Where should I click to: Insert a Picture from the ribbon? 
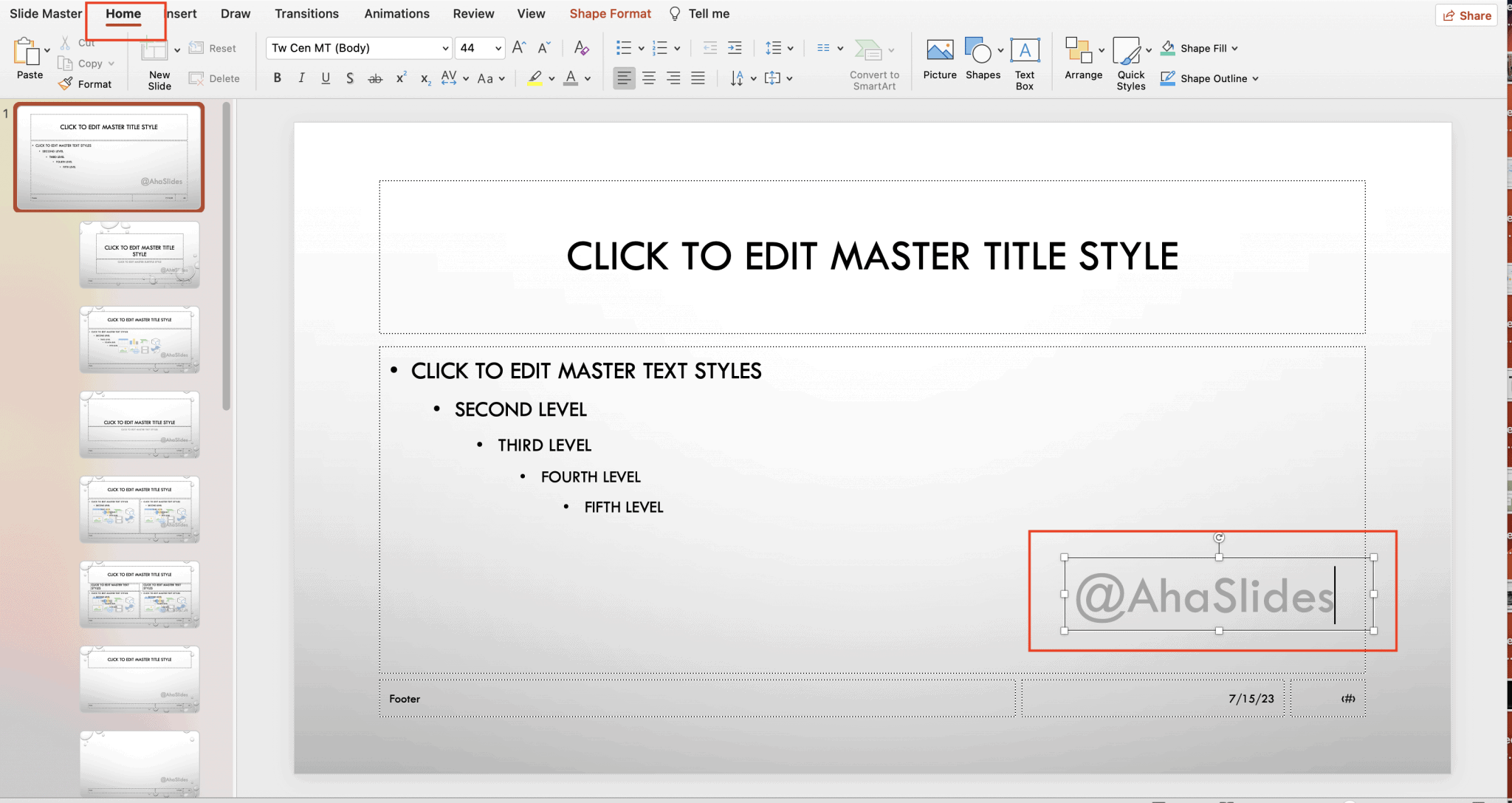(939, 59)
